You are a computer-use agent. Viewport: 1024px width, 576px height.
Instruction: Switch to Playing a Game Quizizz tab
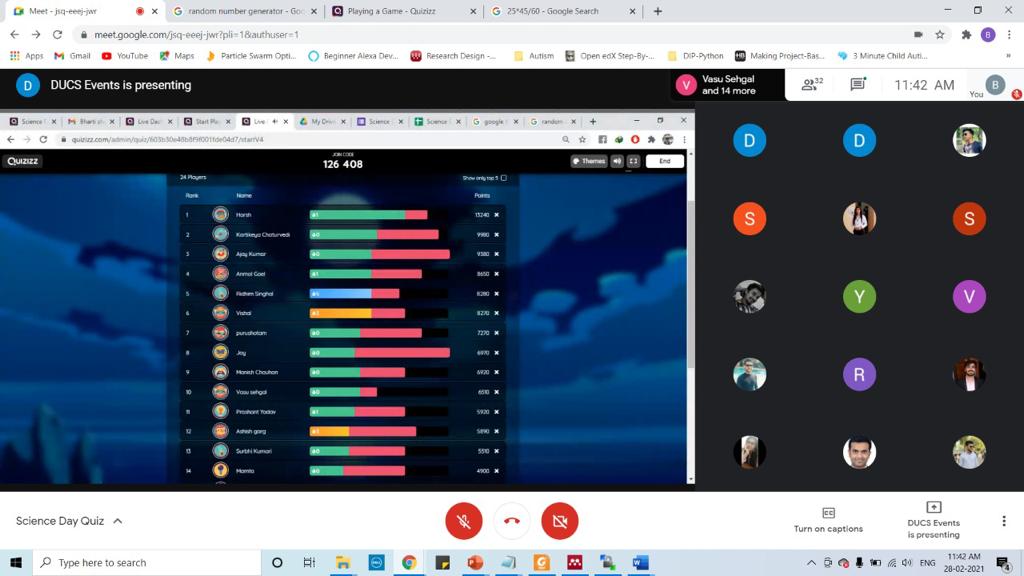[395, 11]
